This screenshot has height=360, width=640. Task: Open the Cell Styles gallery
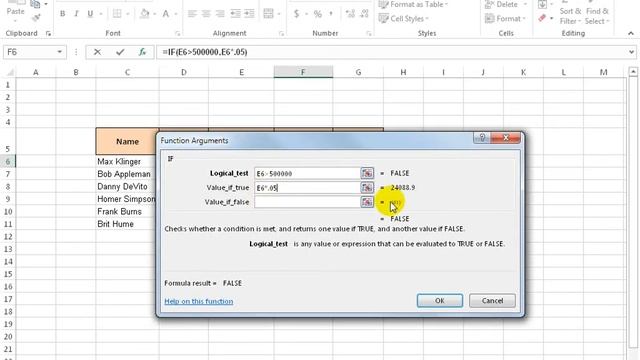point(404,18)
